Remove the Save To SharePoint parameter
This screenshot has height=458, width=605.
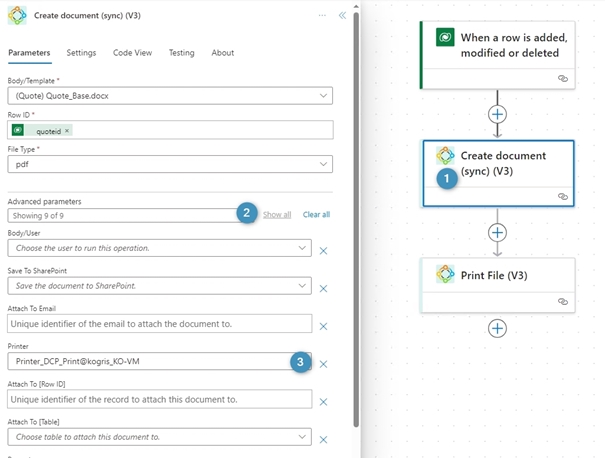[x=323, y=289]
